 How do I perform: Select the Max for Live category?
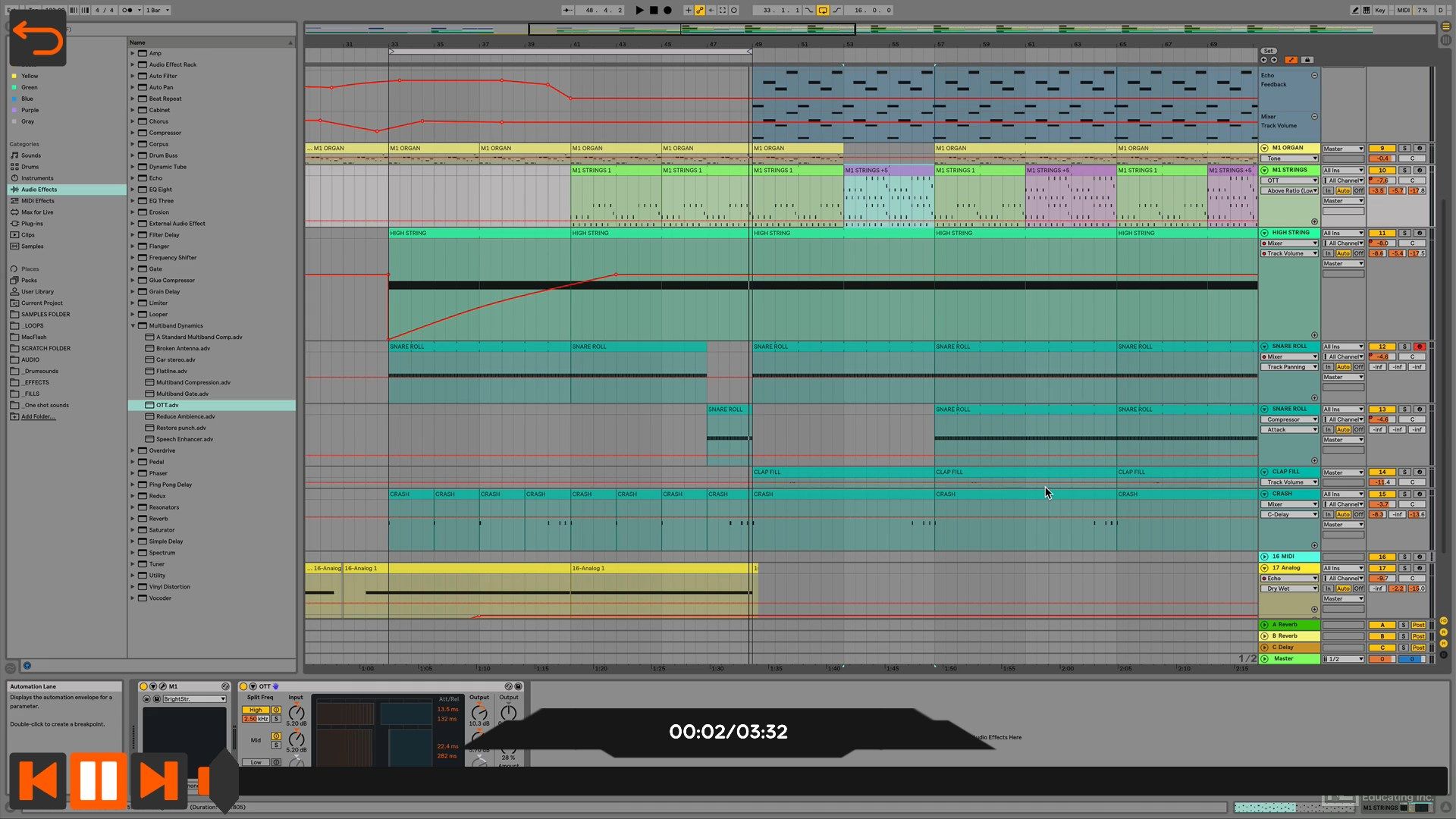pos(37,212)
